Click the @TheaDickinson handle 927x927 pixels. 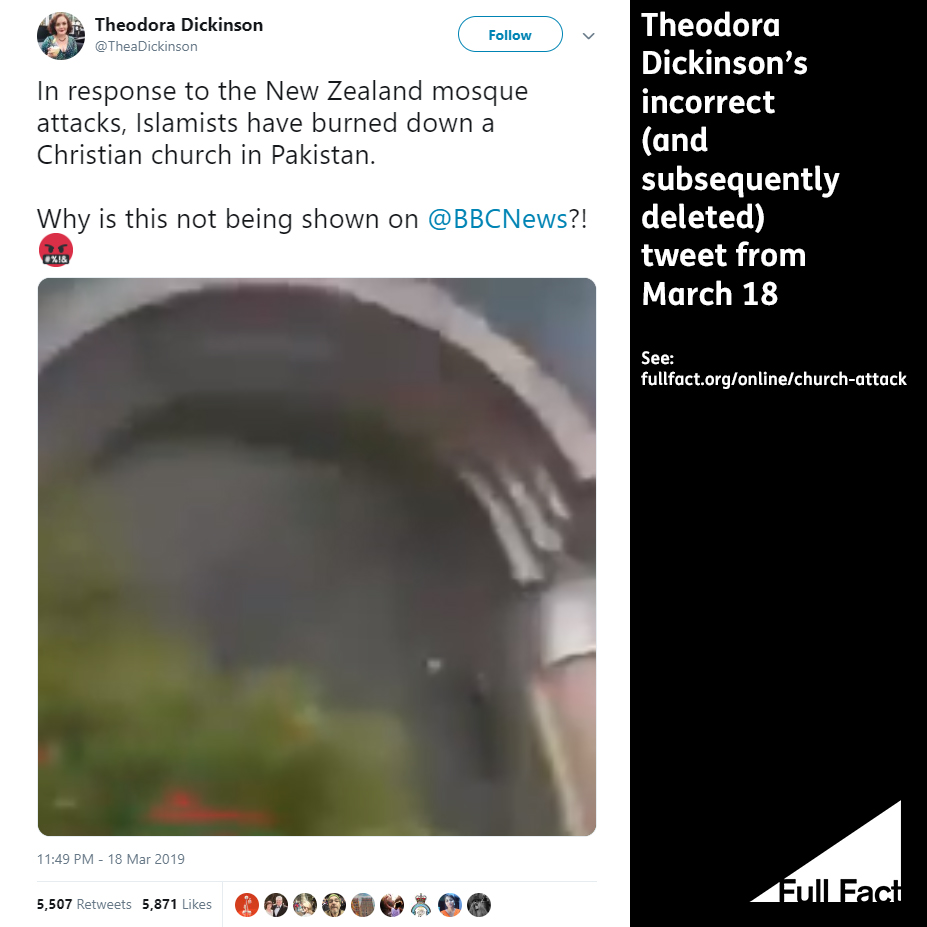point(146,46)
